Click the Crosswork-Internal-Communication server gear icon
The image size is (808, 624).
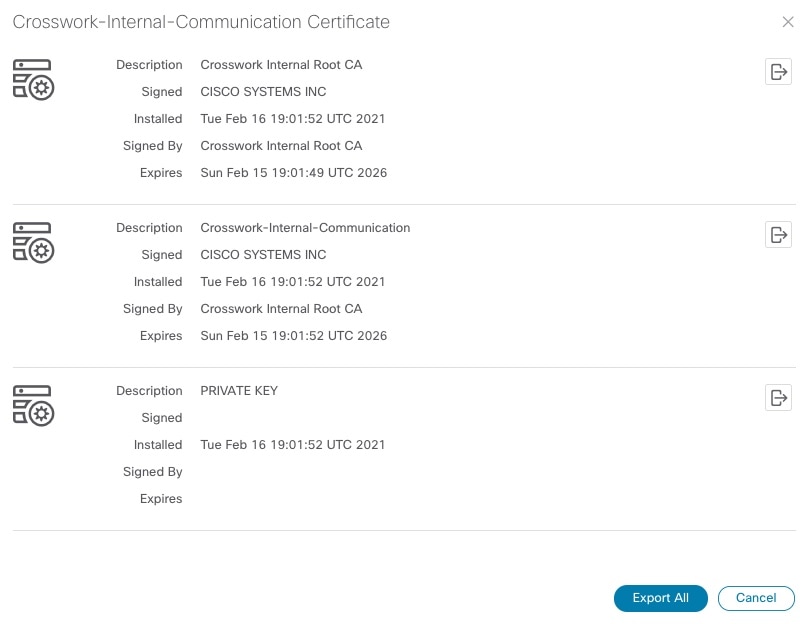[x=33, y=243]
